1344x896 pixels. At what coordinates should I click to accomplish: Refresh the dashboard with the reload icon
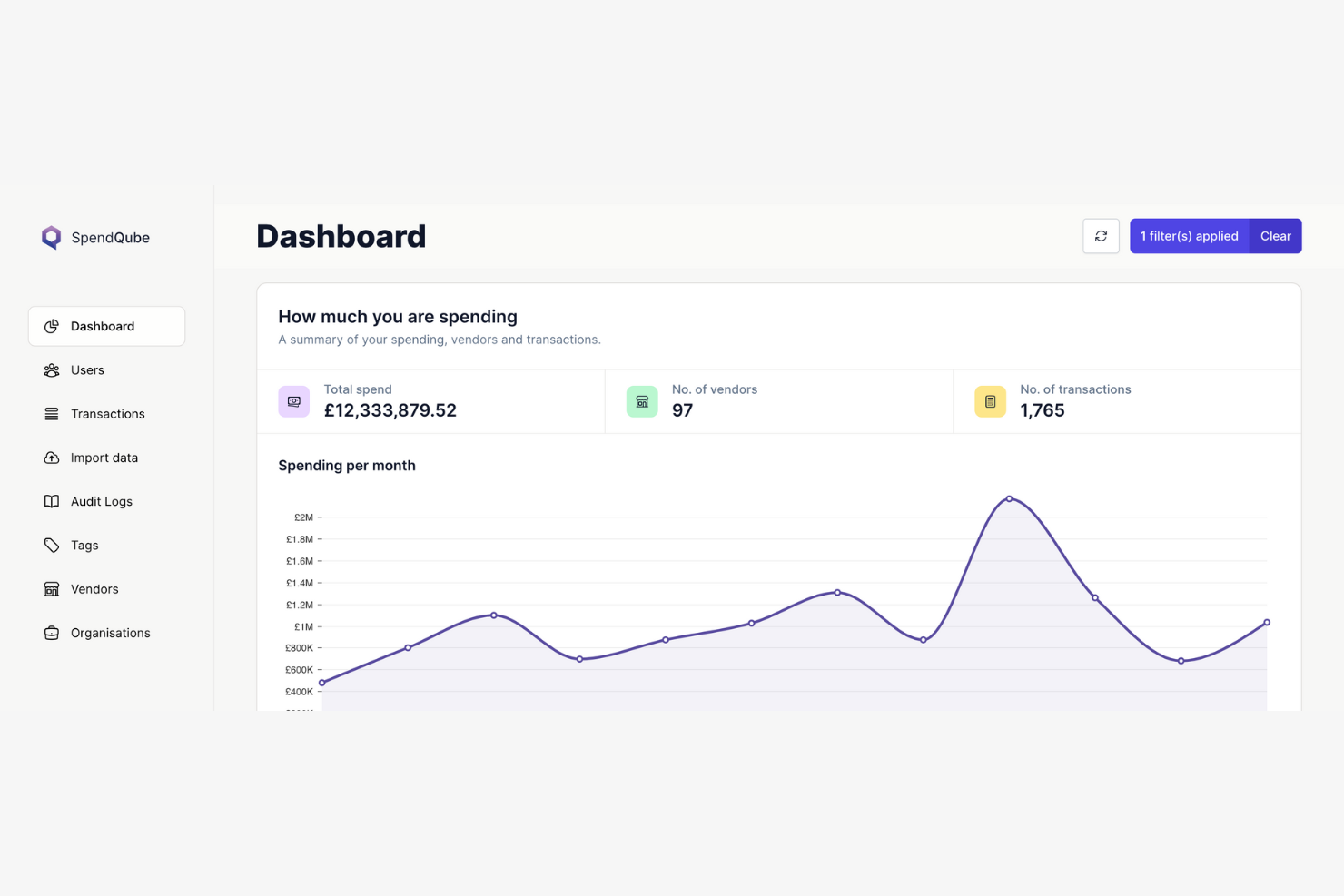click(x=1101, y=236)
